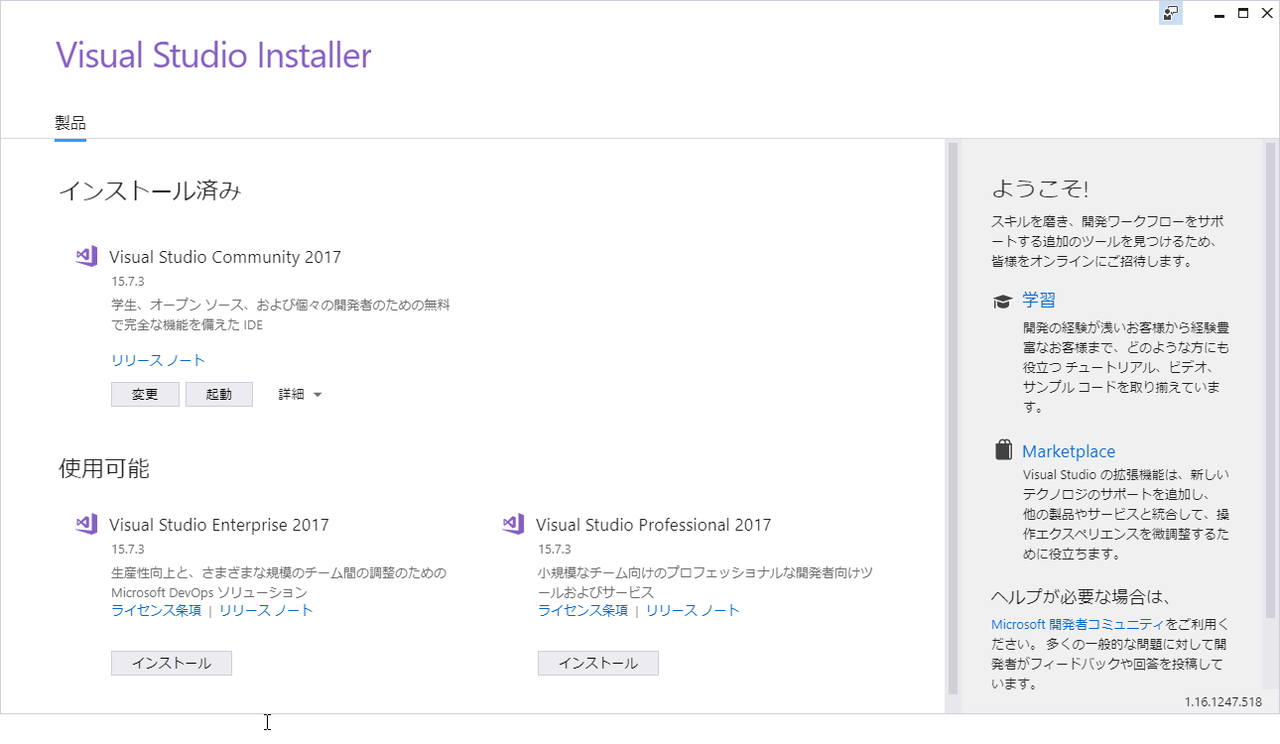The image size is (1280, 744).
Task: Install Visual Studio Enterprise 2017
Action: [171, 662]
